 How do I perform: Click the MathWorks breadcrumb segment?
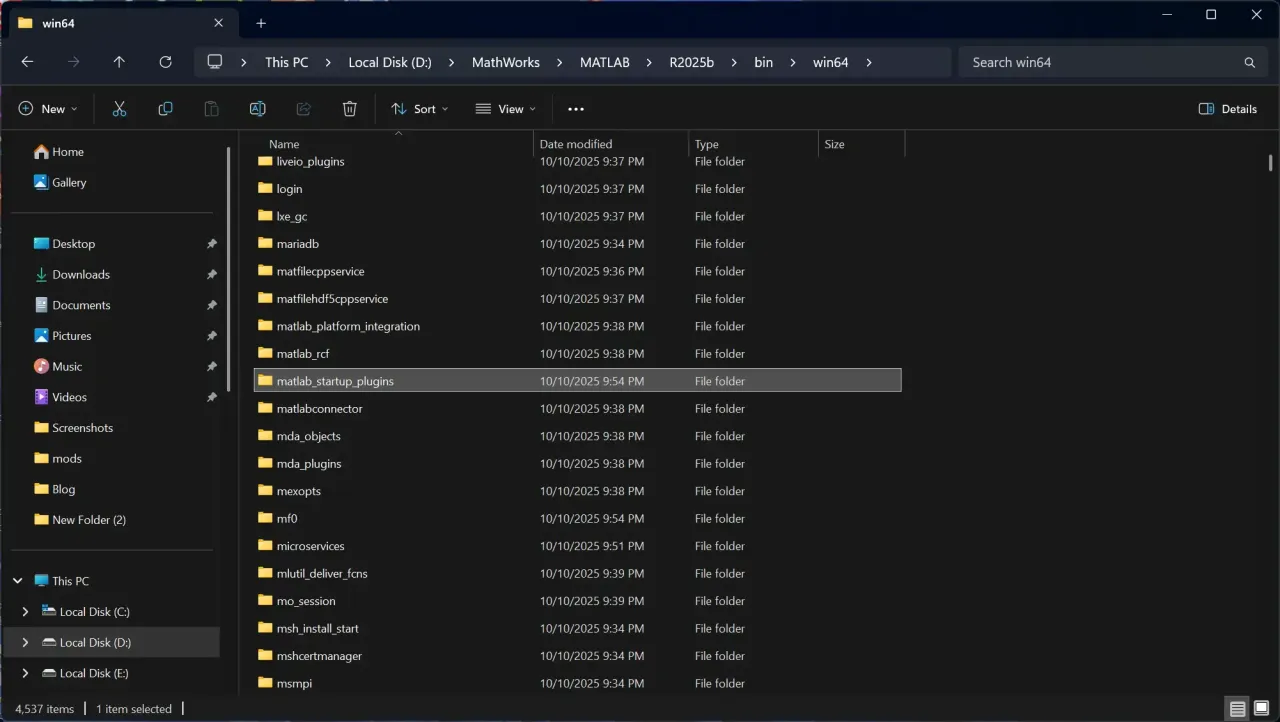506,62
